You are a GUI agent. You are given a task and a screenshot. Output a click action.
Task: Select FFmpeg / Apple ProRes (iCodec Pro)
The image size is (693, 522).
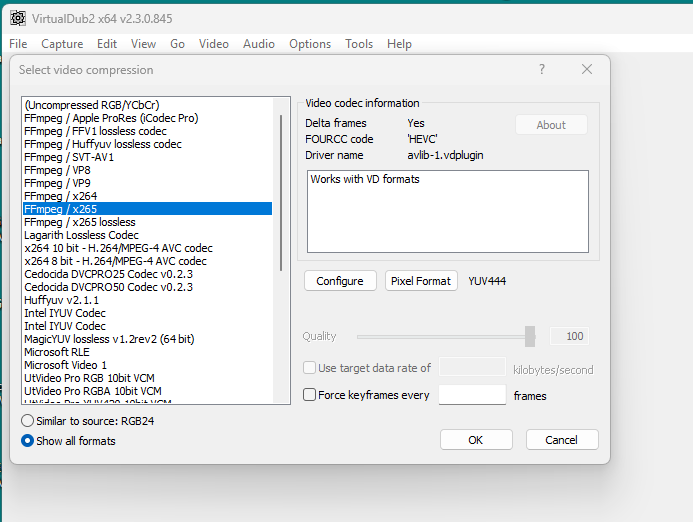coord(147,118)
